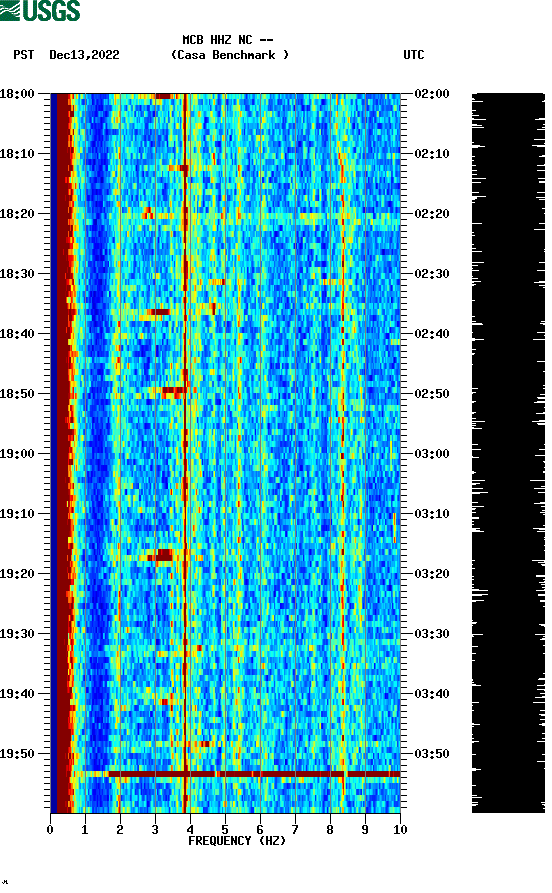This screenshot has width=552, height=893.
Task: Click the '18:30' PST time label
Action: pos(17,273)
